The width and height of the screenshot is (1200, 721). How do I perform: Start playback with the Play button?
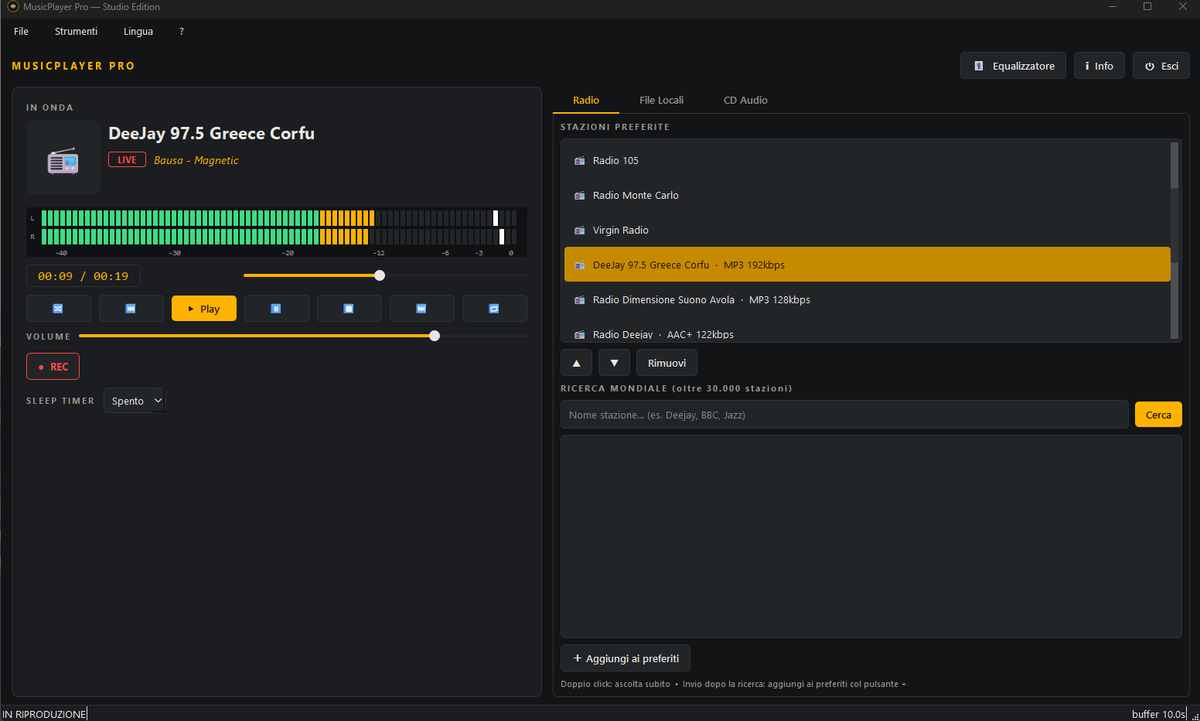click(204, 309)
